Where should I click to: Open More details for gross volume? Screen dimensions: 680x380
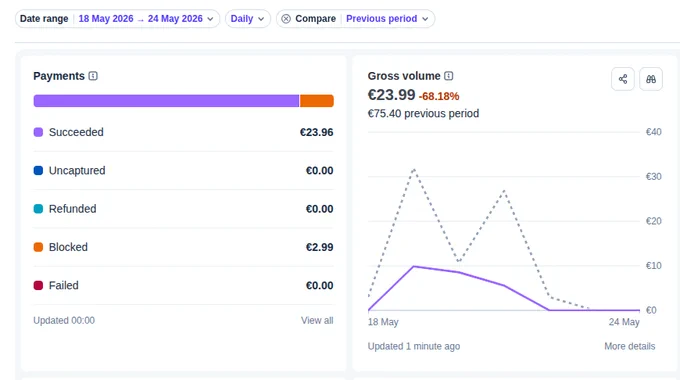point(630,346)
